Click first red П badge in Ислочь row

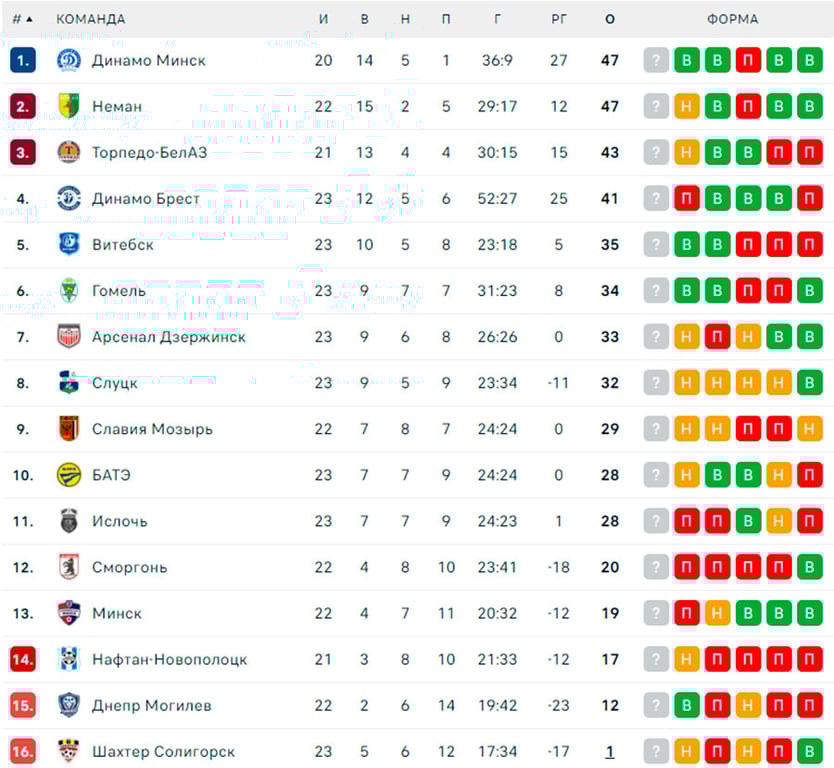[x=686, y=521]
